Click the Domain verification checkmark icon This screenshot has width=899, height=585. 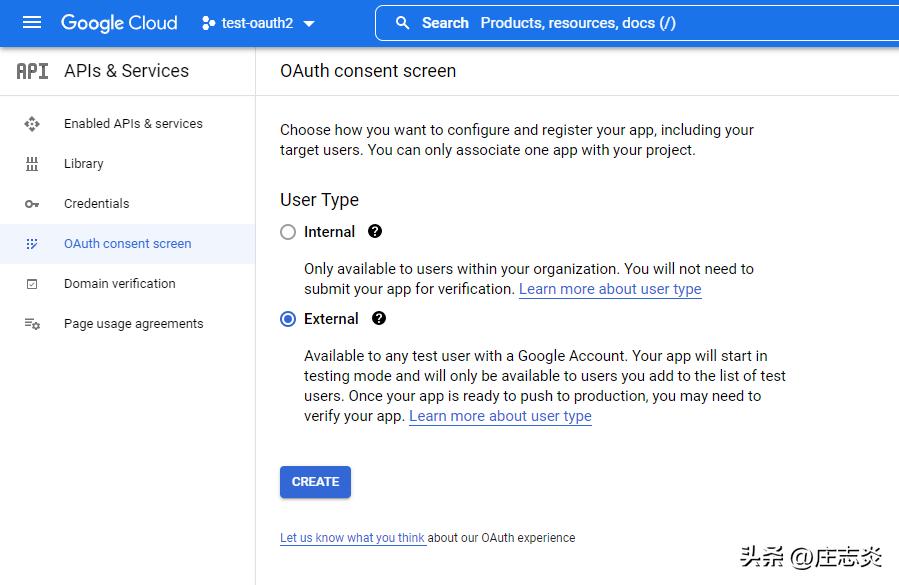[33, 283]
